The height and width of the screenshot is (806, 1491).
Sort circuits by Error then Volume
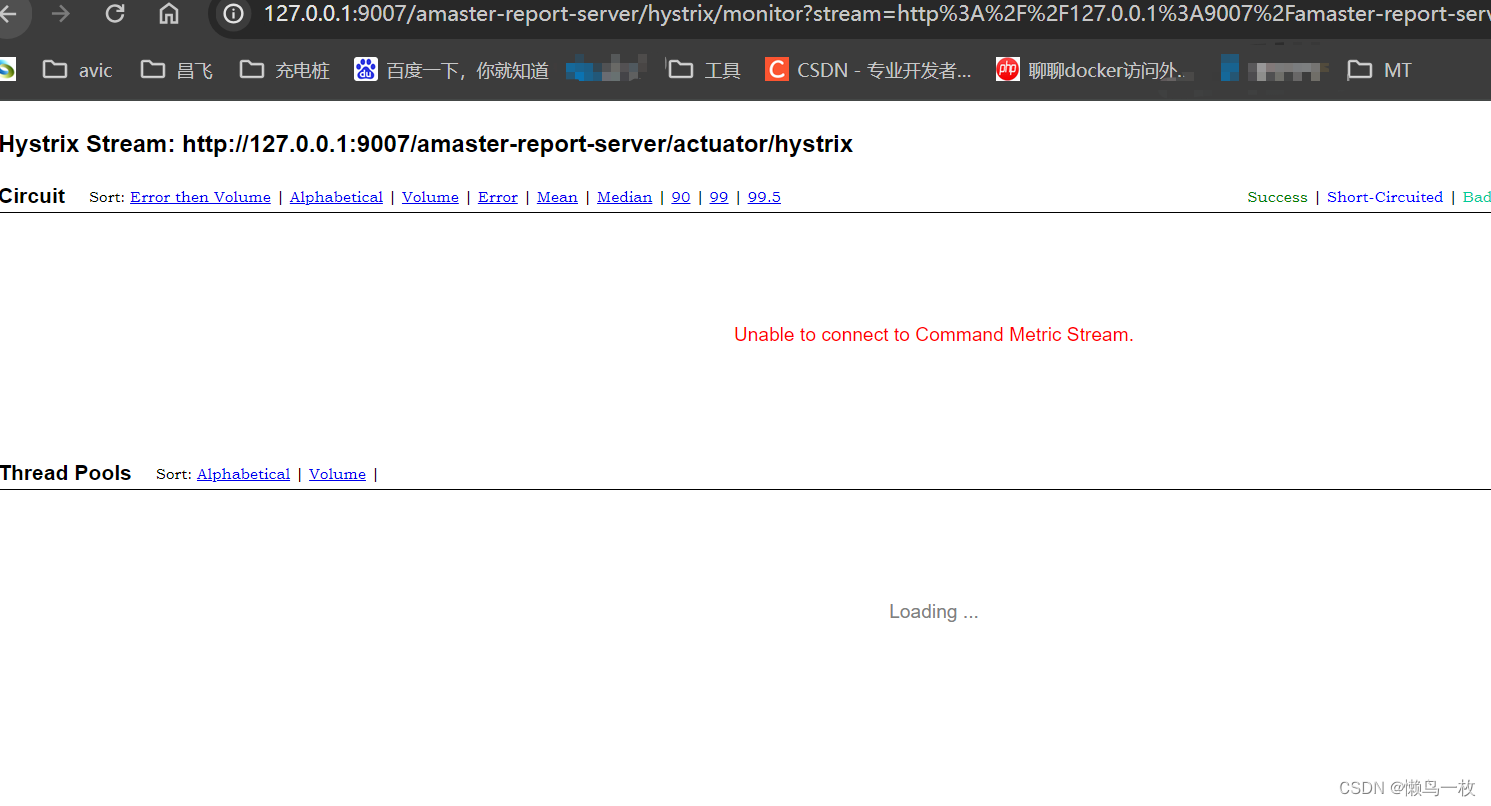click(x=200, y=197)
